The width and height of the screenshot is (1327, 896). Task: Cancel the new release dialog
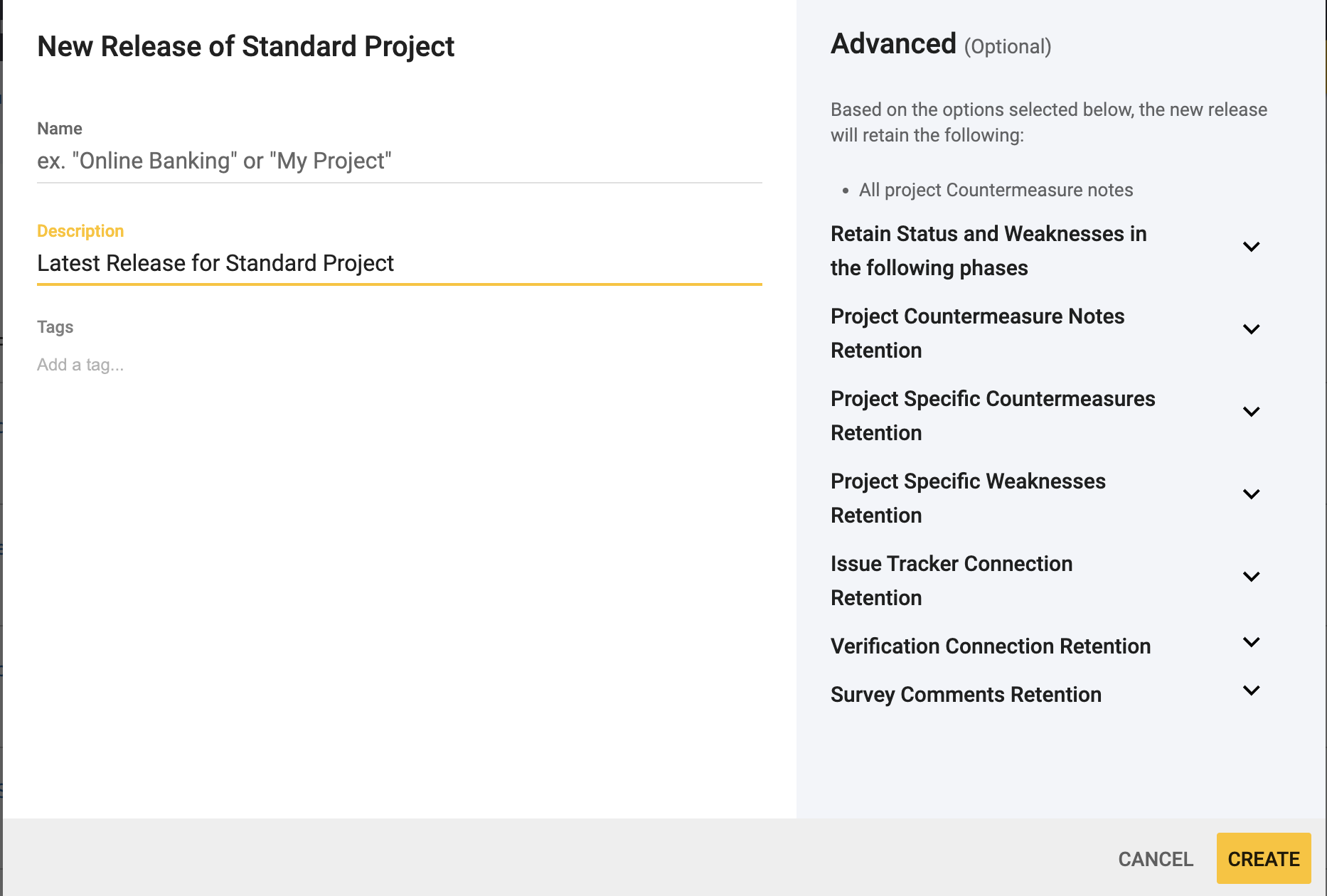(x=1155, y=859)
